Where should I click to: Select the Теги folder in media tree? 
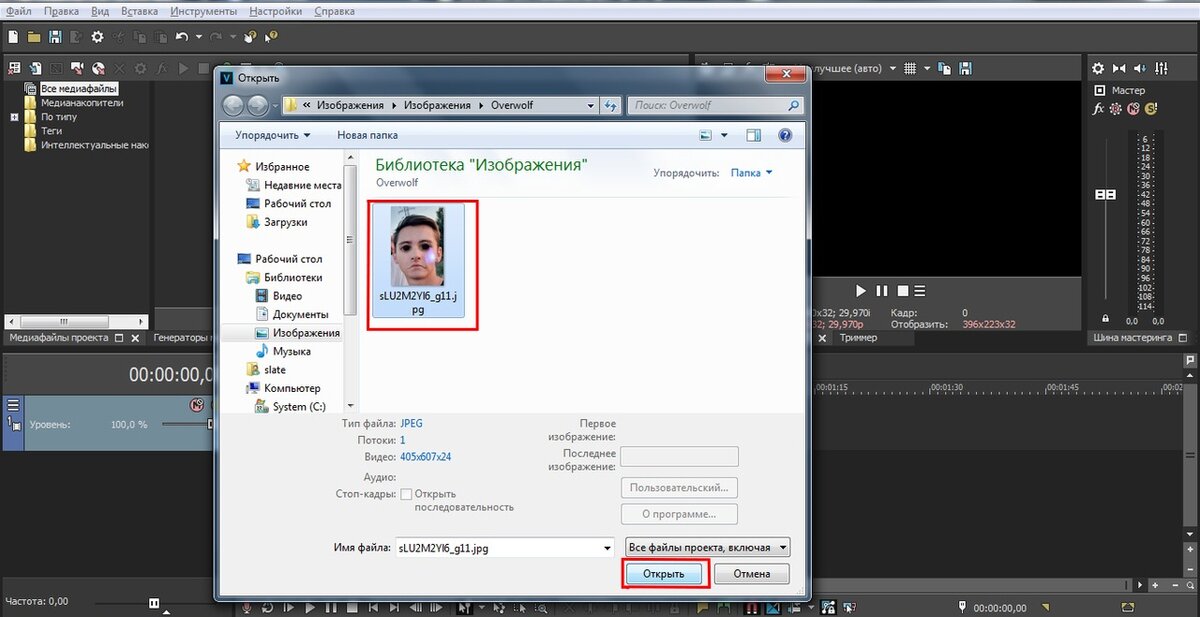pos(51,131)
